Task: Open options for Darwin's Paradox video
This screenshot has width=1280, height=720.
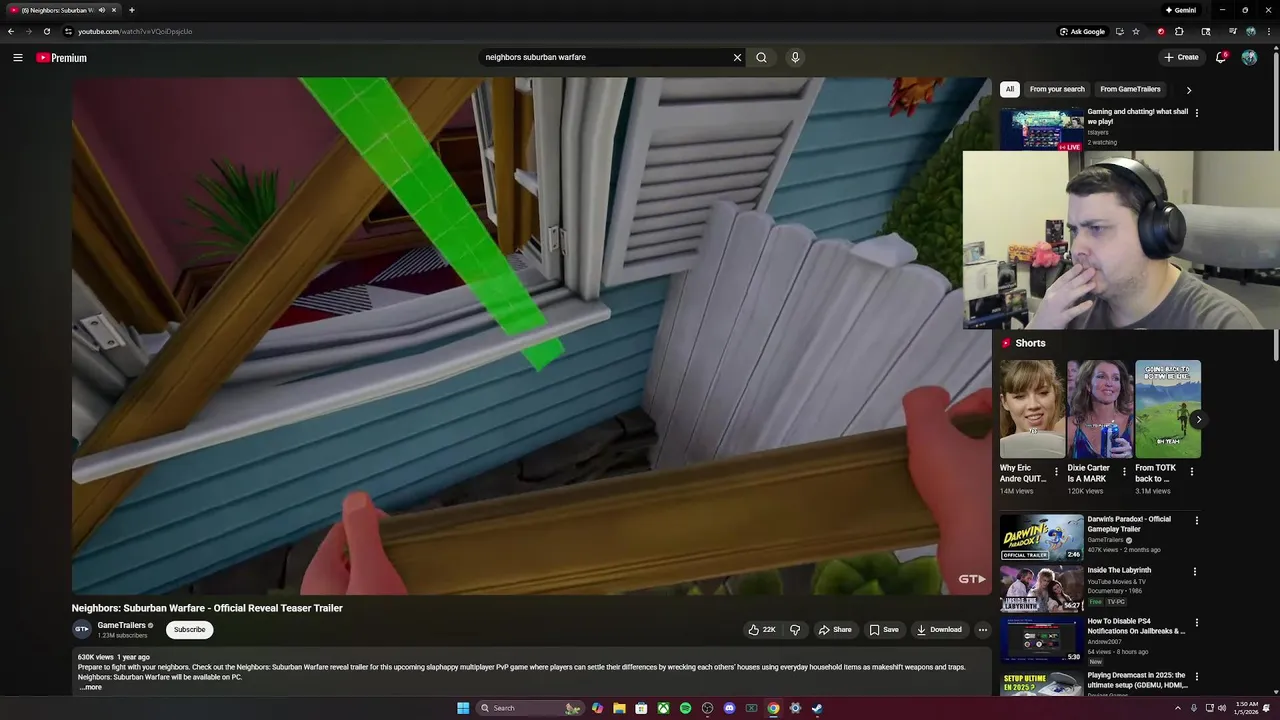Action: (x=1196, y=521)
